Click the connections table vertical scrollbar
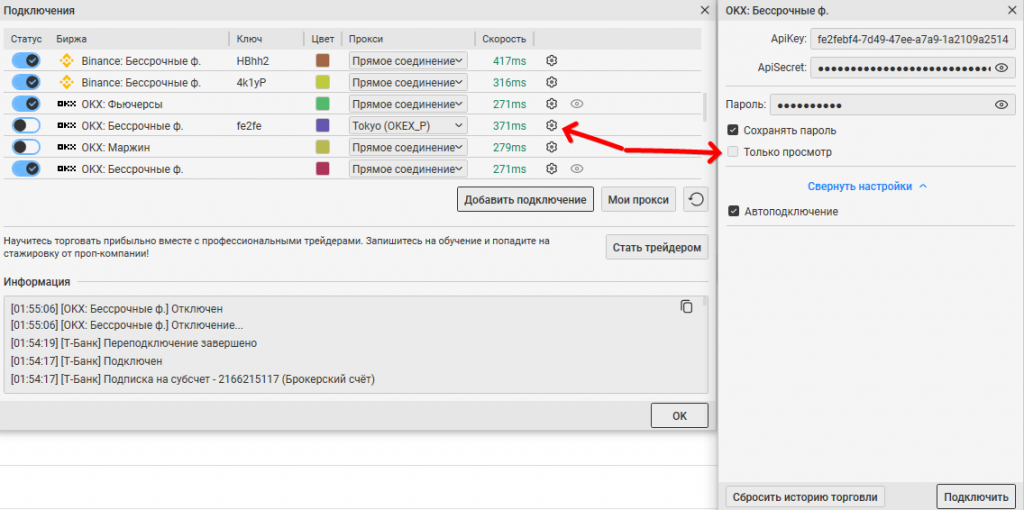This screenshot has height=510, width=1024. (x=705, y=108)
